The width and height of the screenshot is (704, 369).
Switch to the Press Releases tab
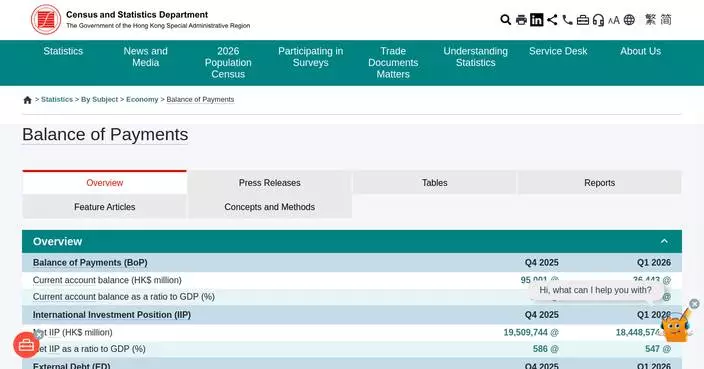[269, 183]
